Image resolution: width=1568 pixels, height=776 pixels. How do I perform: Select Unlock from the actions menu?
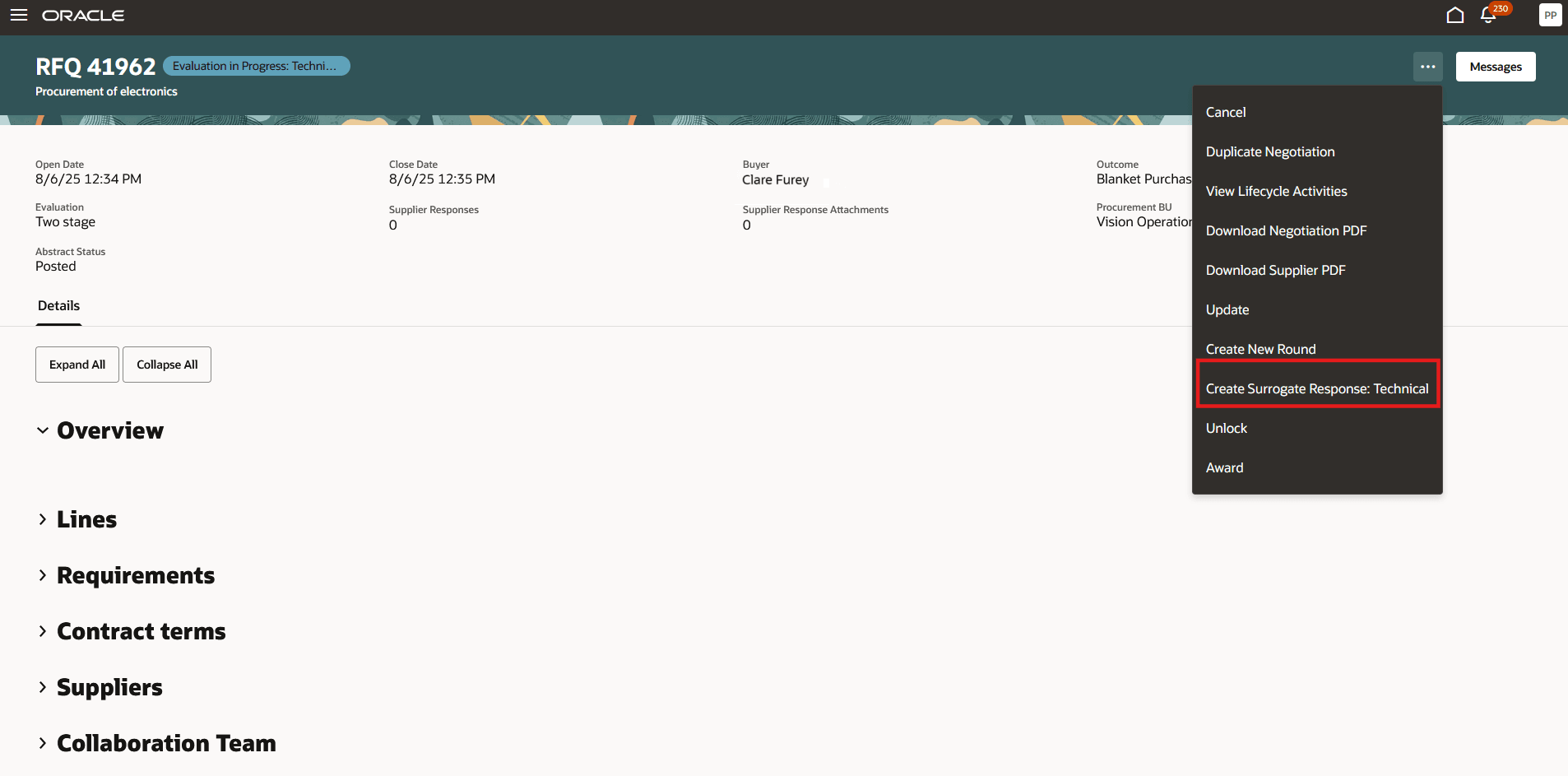(1316, 428)
